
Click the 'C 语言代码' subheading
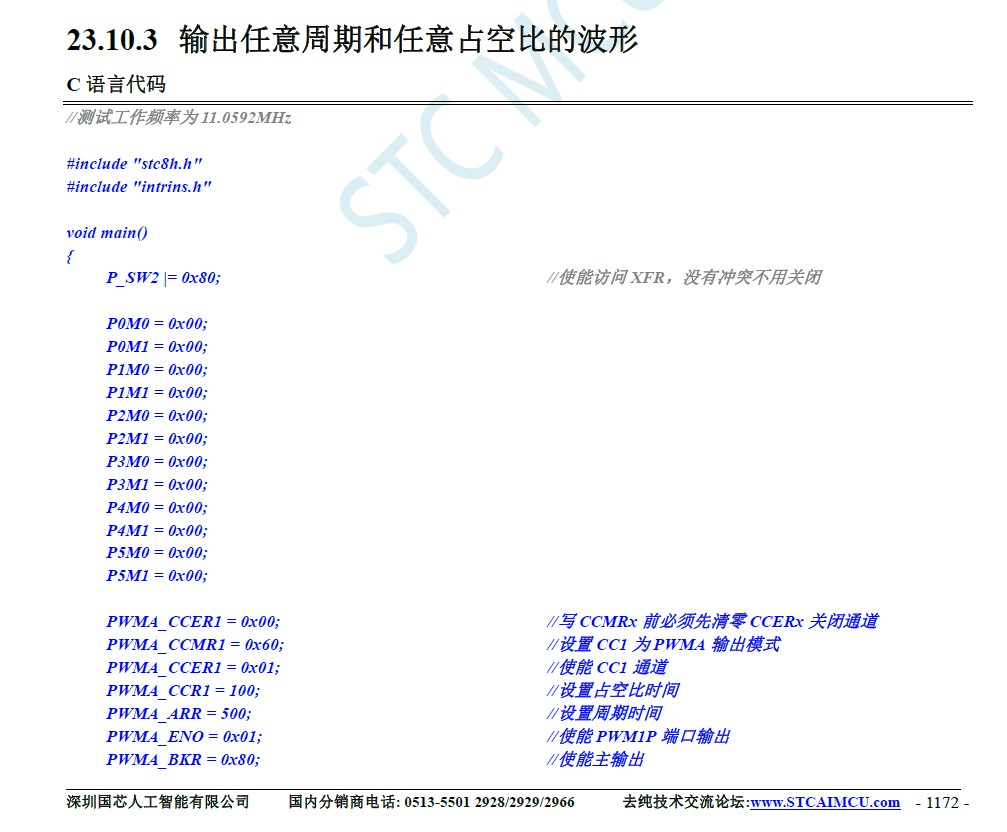[116, 84]
